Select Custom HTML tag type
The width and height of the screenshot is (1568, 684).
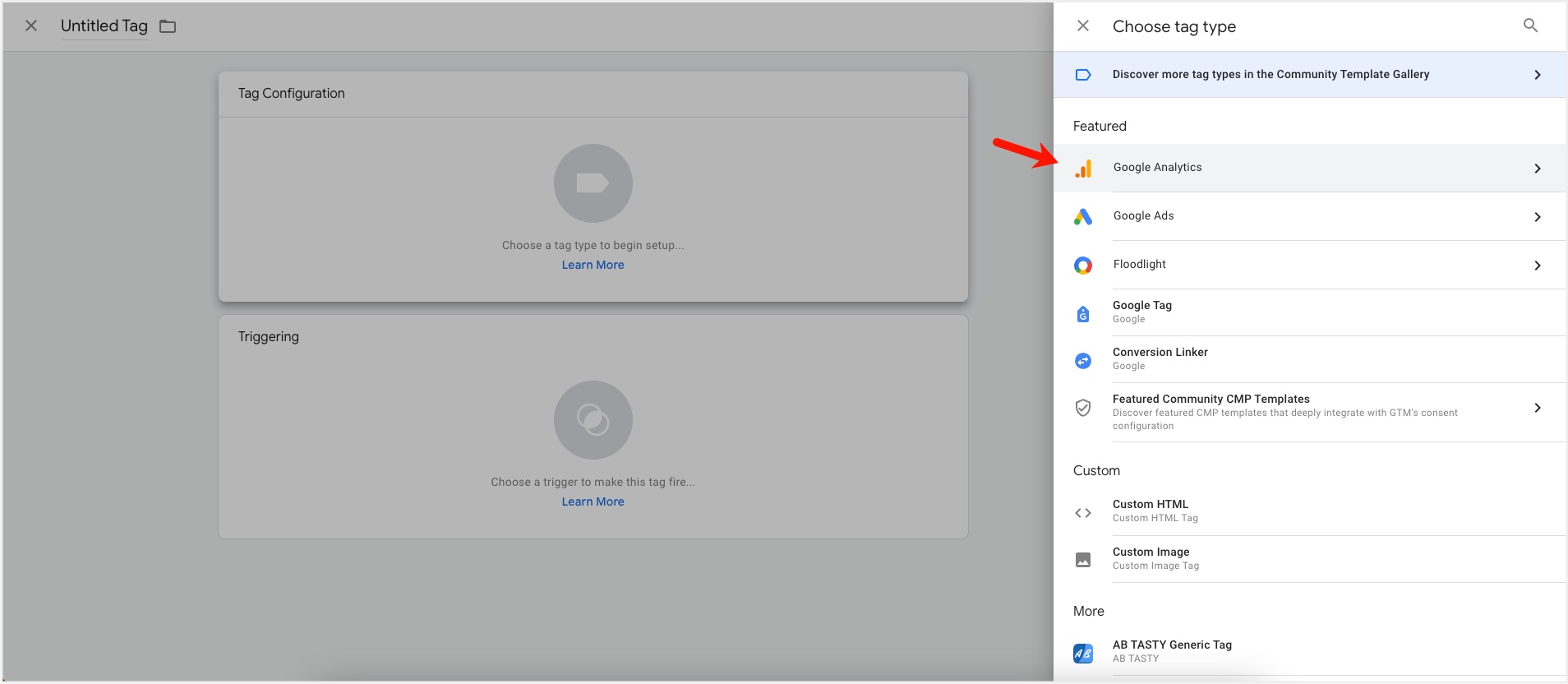(x=1310, y=511)
